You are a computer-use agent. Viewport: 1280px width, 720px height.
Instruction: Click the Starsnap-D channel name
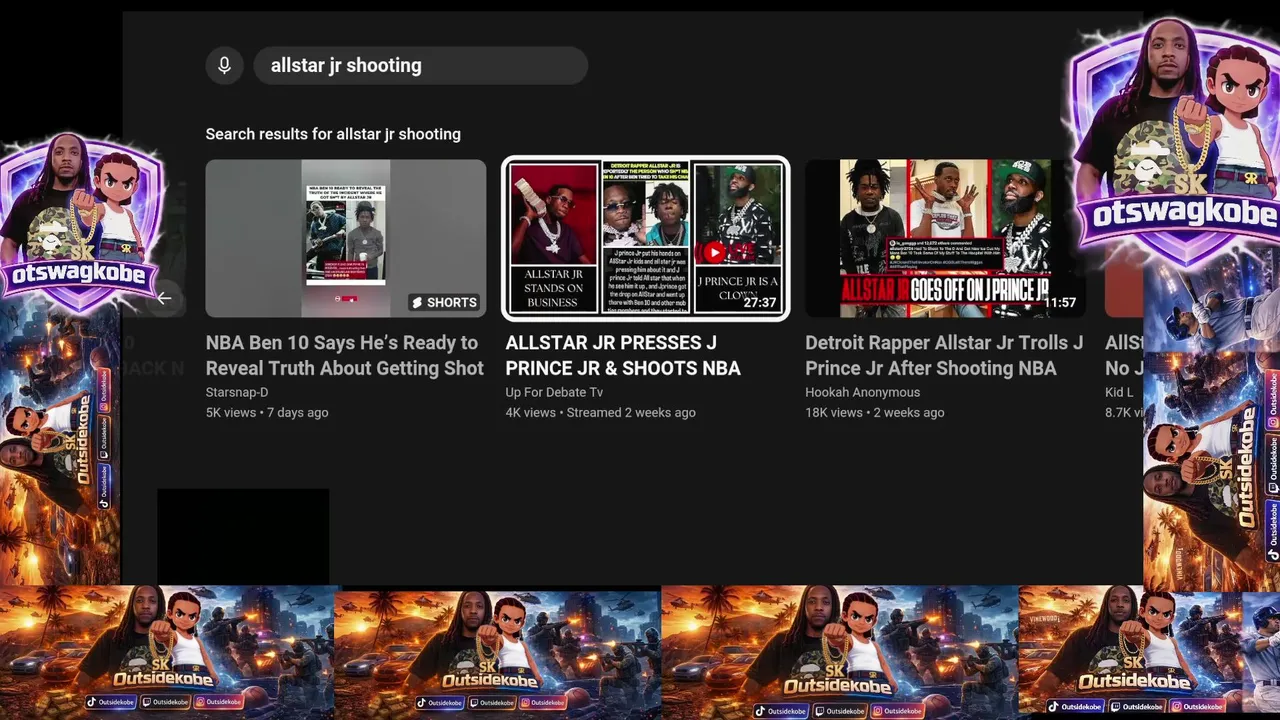[237, 392]
